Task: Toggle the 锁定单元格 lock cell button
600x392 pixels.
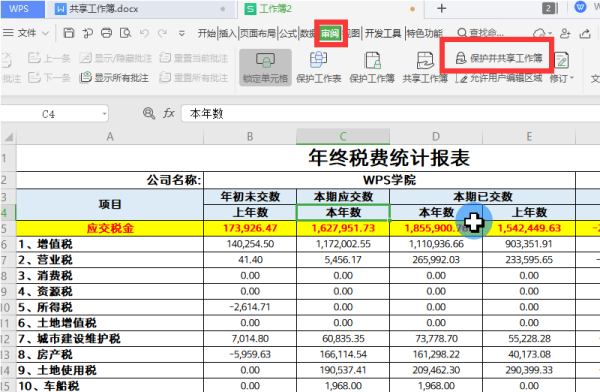Action: pos(265,68)
